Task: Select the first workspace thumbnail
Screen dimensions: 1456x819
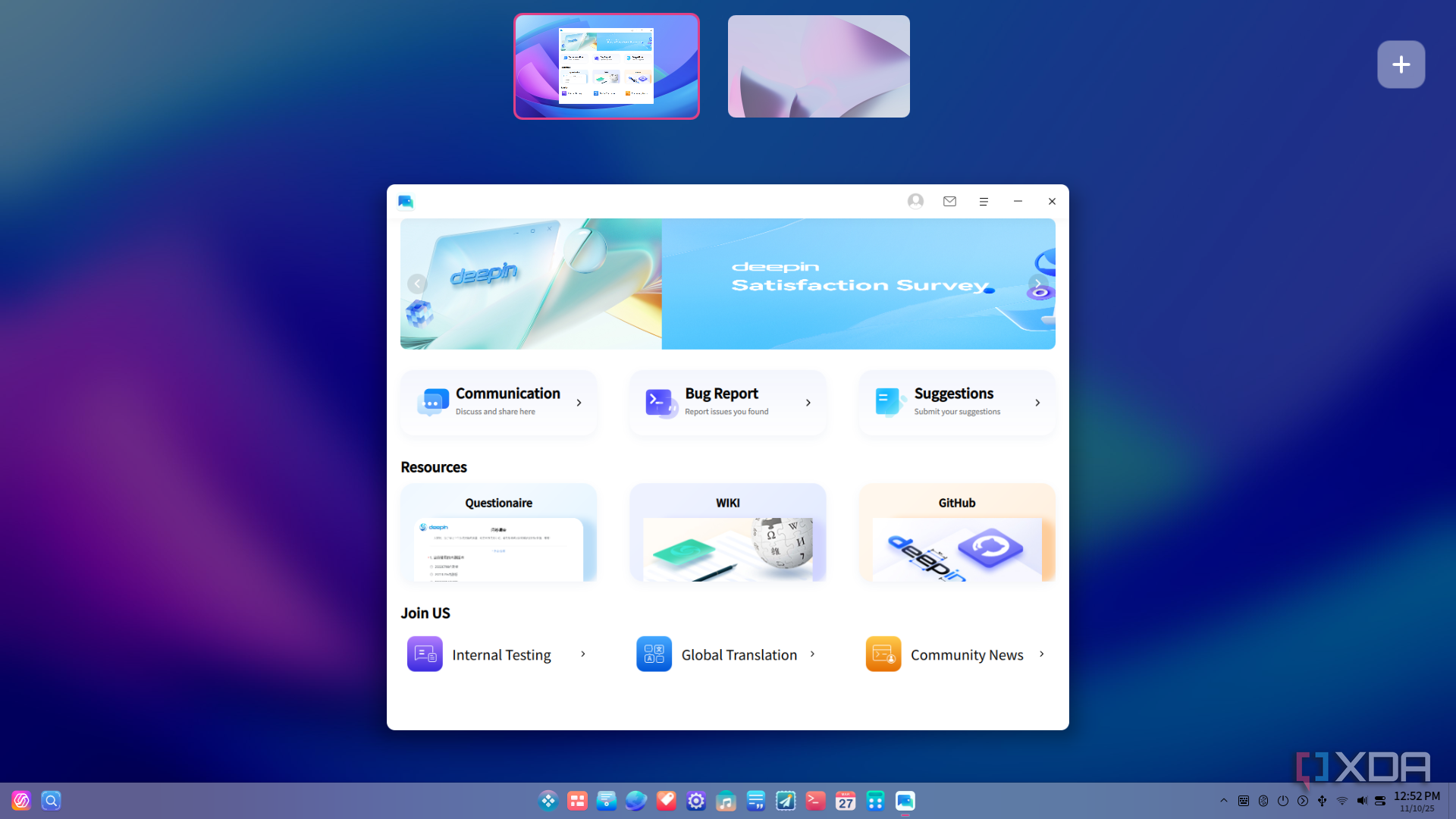Action: pos(607,67)
